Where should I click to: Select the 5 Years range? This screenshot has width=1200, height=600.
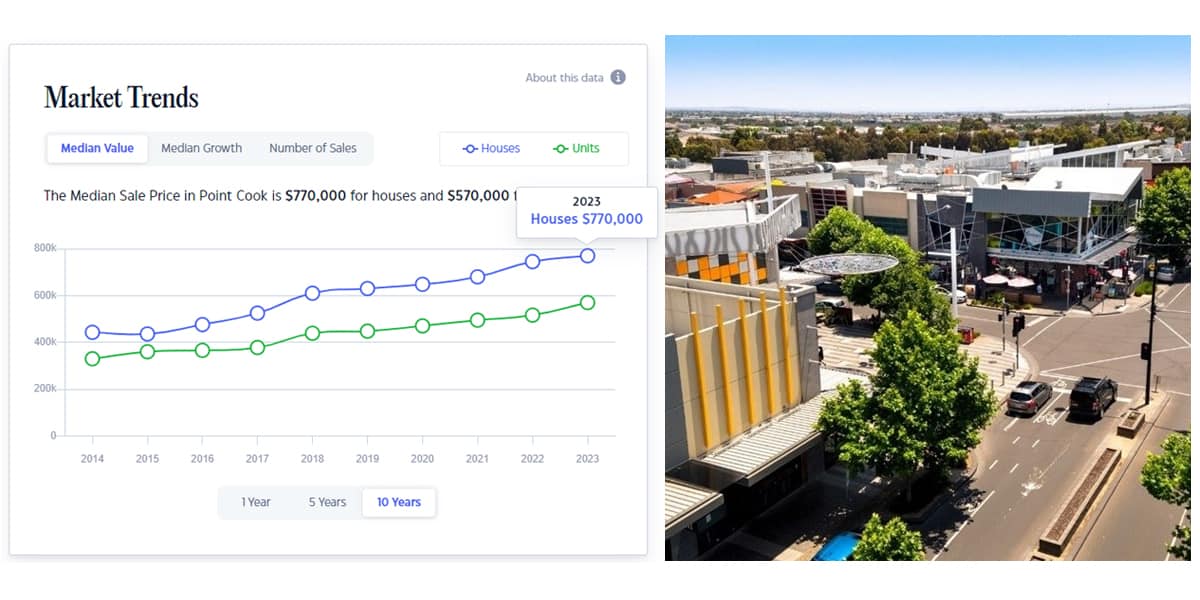pyautogui.click(x=326, y=502)
